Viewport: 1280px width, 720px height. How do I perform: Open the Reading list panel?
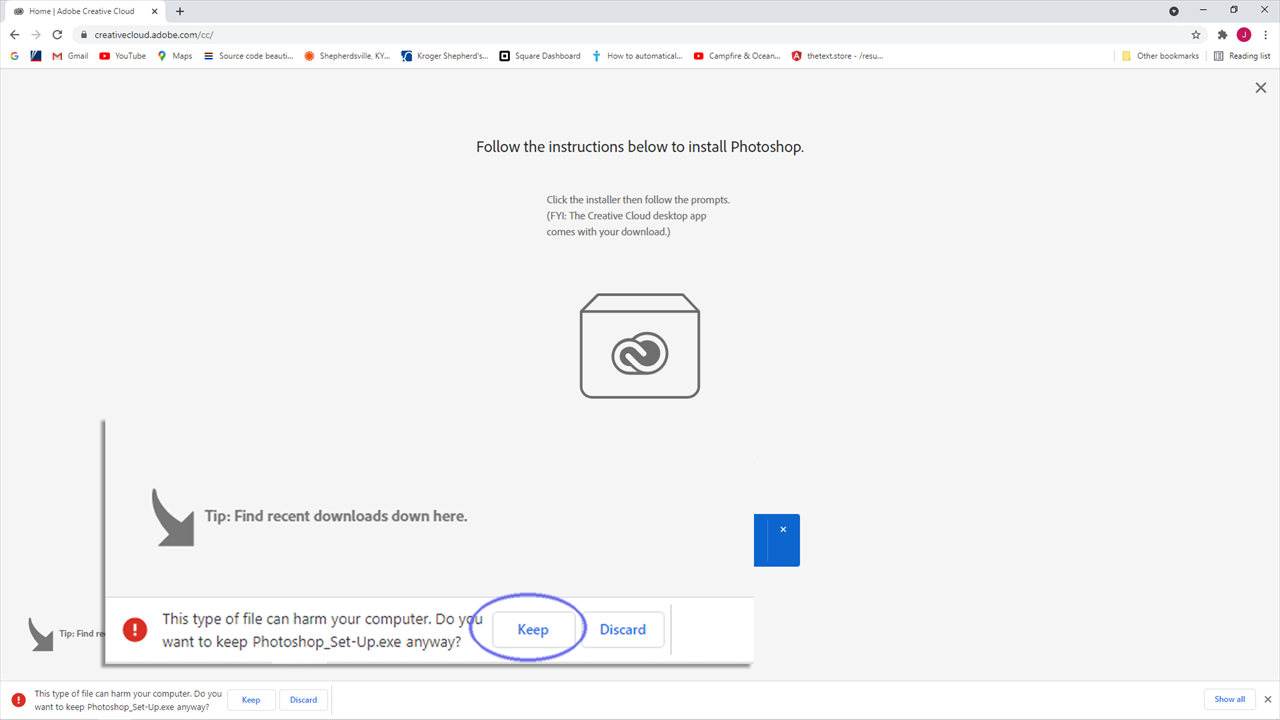[x=1242, y=56]
